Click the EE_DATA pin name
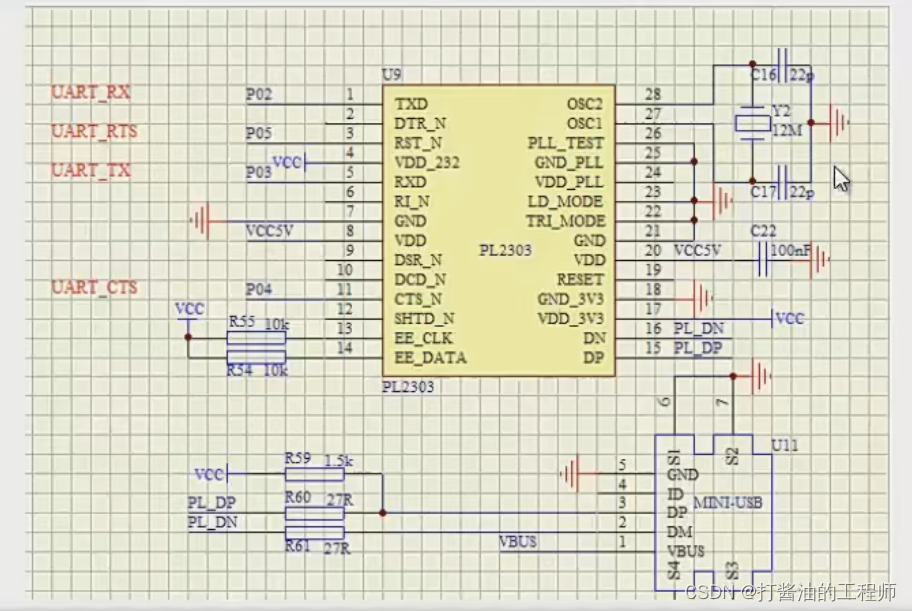Image resolution: width=912 pixels, height=611 pixels. point(430,358)
